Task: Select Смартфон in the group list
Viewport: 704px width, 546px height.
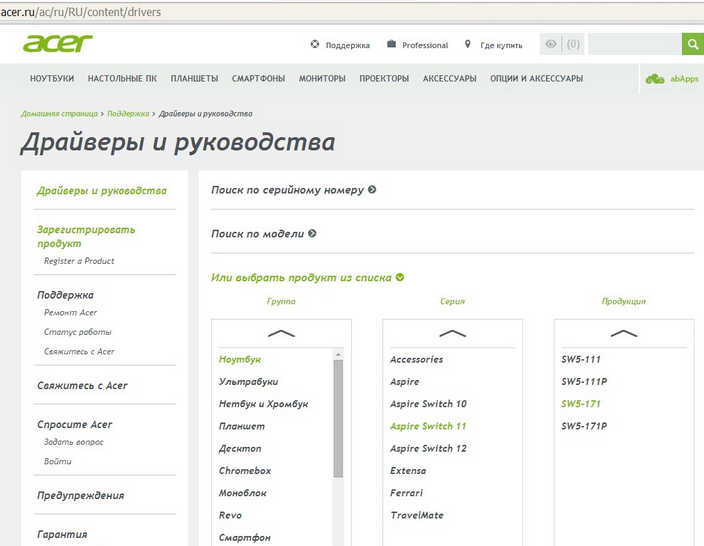Action: [x=245, y=537]
